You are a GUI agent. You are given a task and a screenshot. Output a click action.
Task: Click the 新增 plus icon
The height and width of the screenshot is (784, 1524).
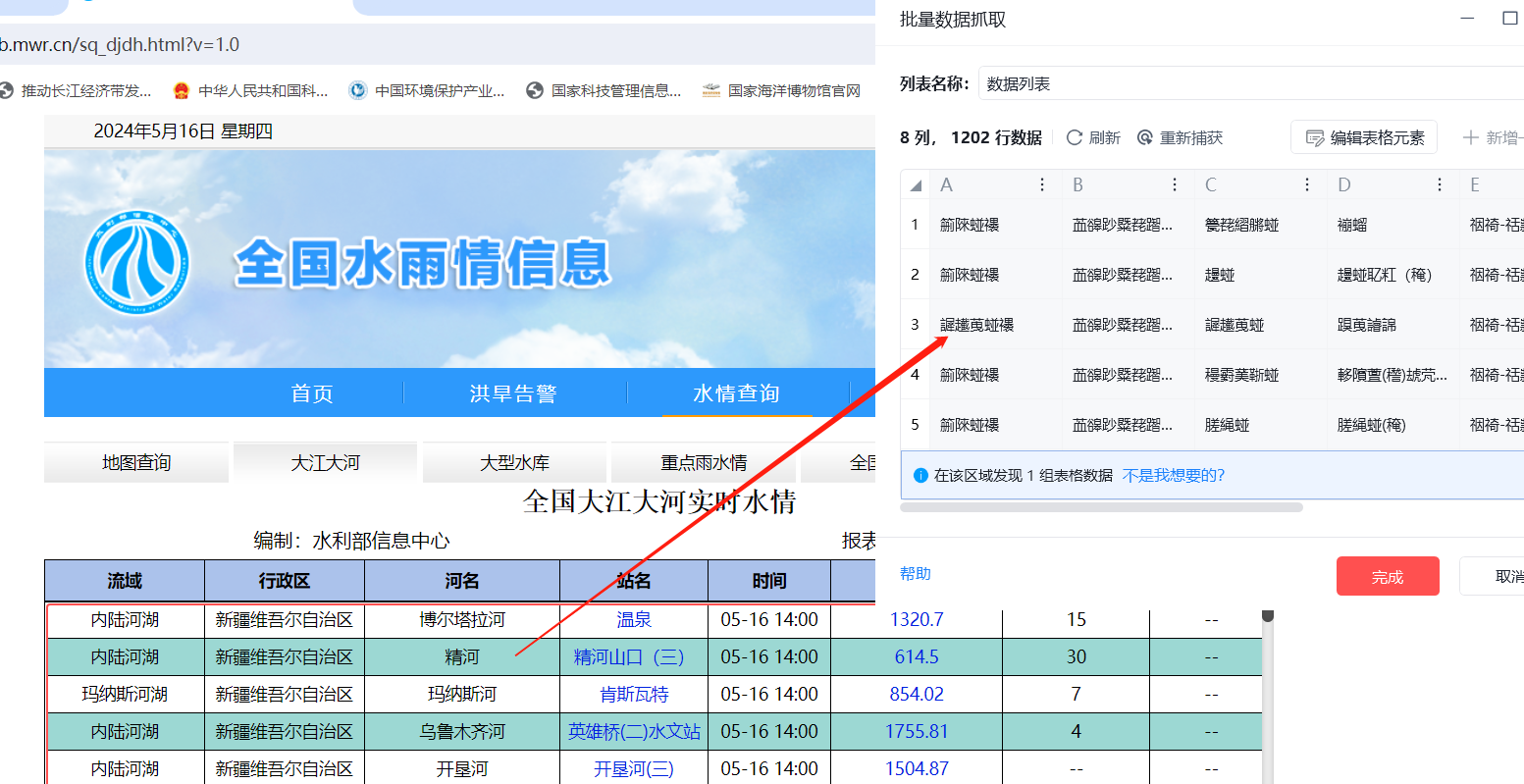pyautogui.click(x=1470, y=138)
